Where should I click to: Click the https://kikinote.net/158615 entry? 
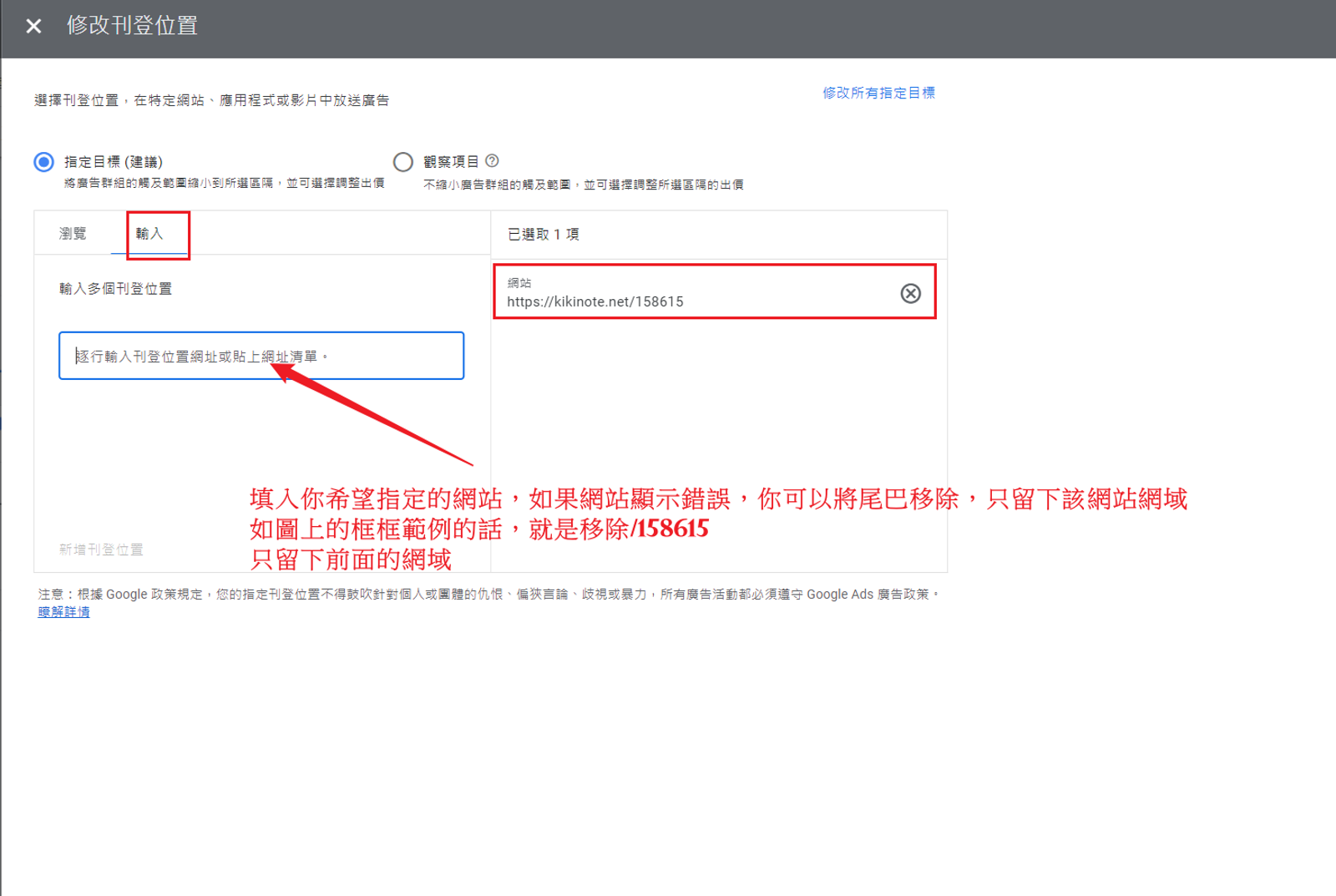(x=595, y=301)
